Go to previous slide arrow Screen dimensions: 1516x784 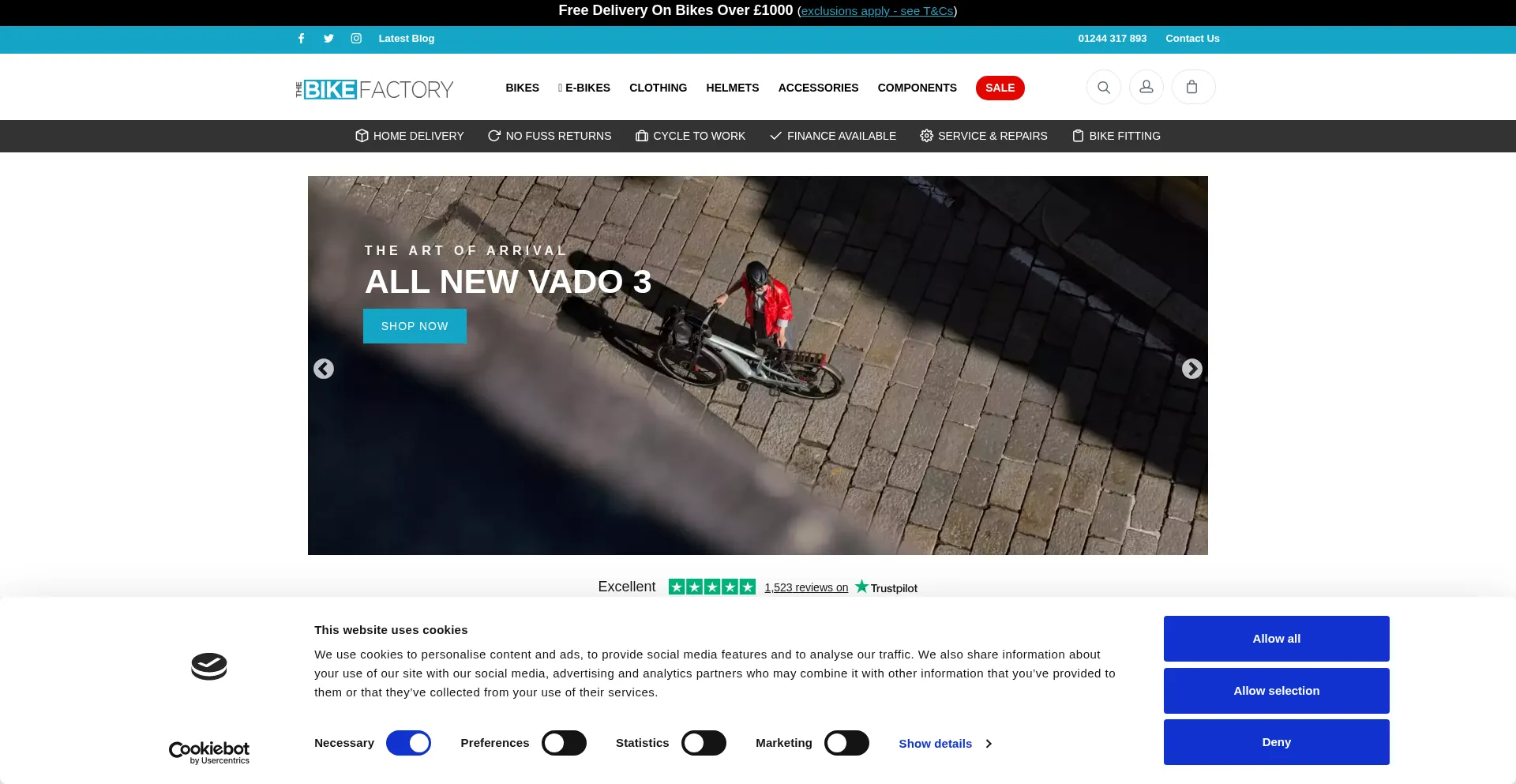coord(324,369)
